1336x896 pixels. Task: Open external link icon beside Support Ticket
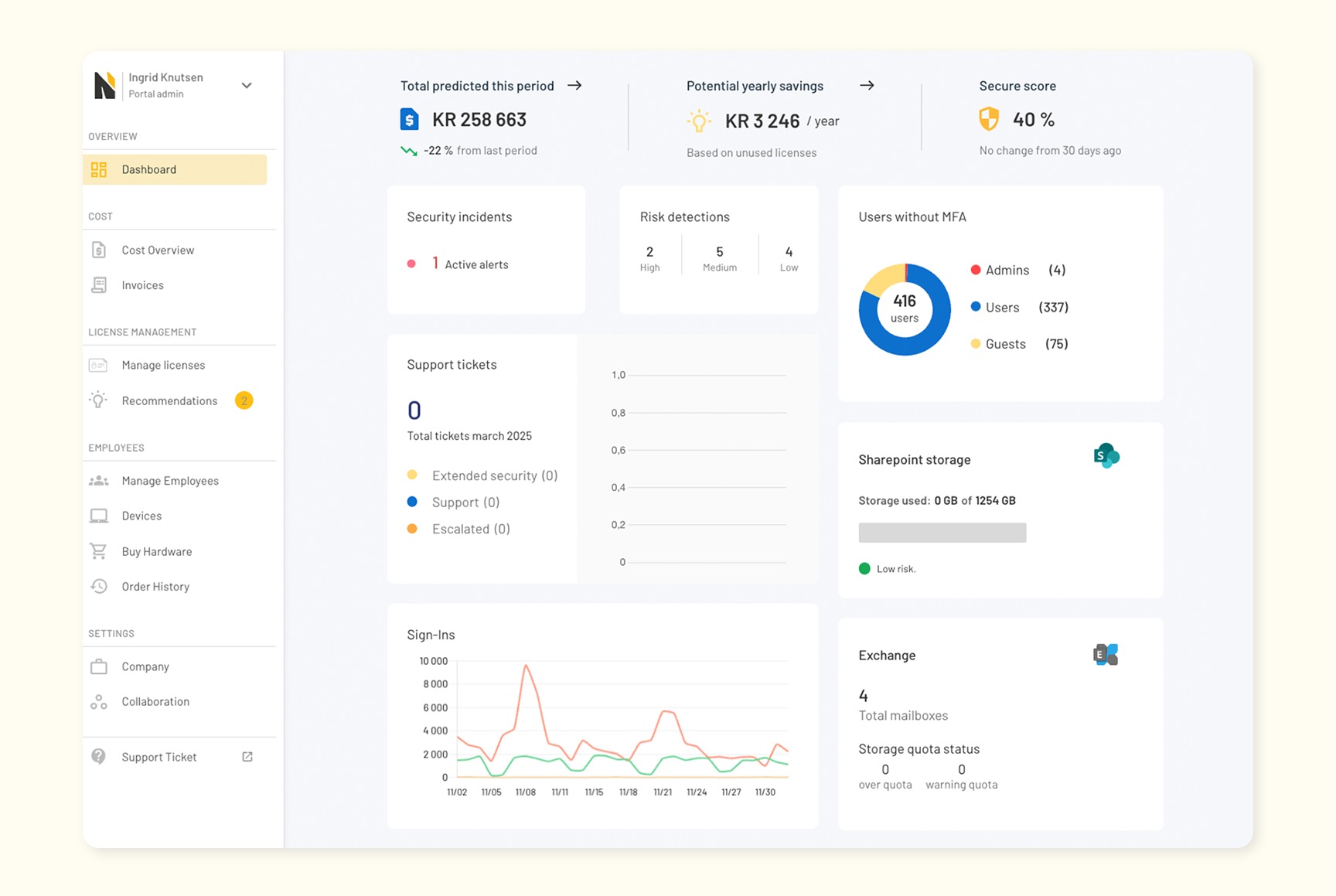pos(247,757)
